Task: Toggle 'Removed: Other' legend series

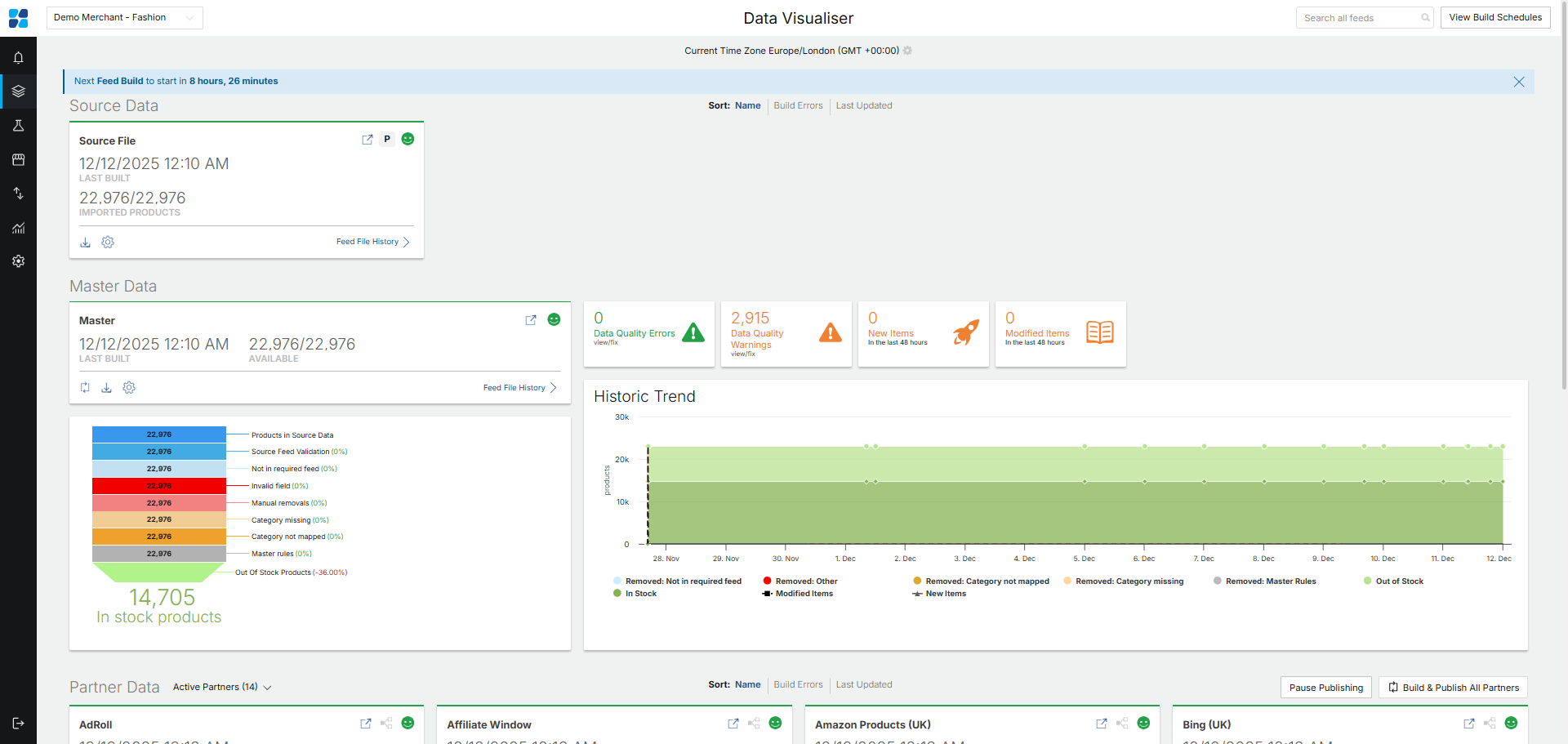Action: click(805, 581)
